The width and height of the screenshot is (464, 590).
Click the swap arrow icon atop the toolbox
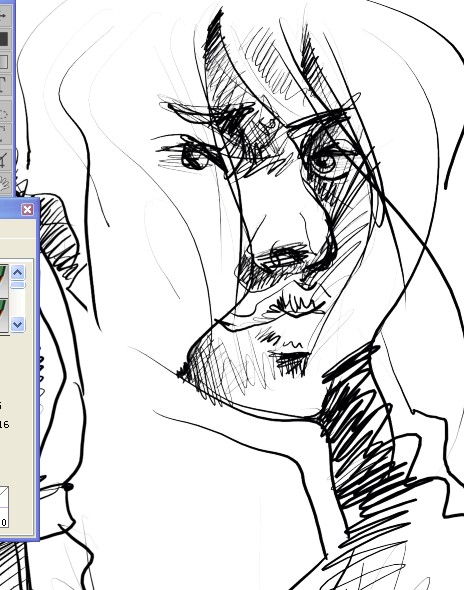coord(3,16)
